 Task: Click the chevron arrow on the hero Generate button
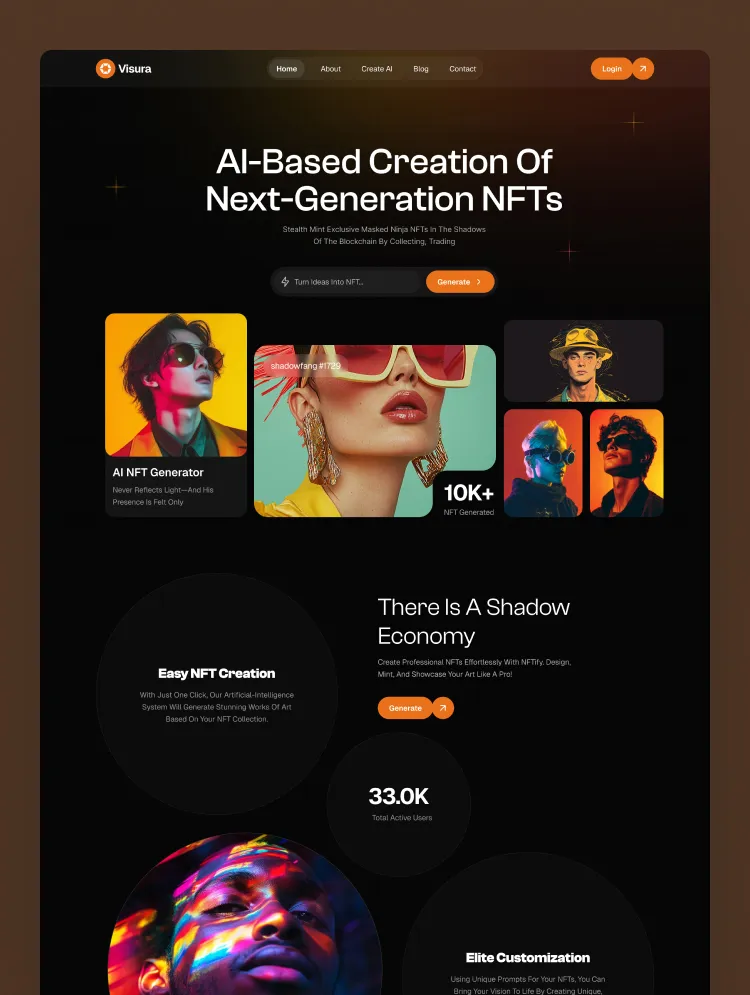click(x=478, y=282)
